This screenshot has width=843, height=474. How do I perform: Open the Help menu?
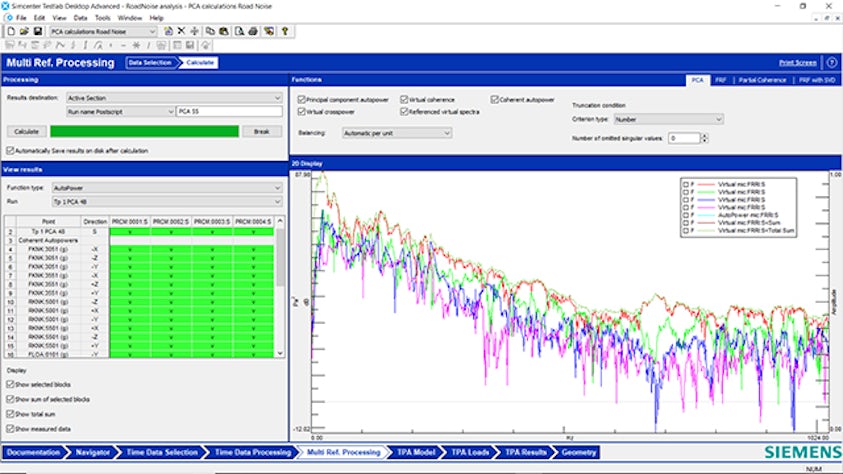[156, 18]
